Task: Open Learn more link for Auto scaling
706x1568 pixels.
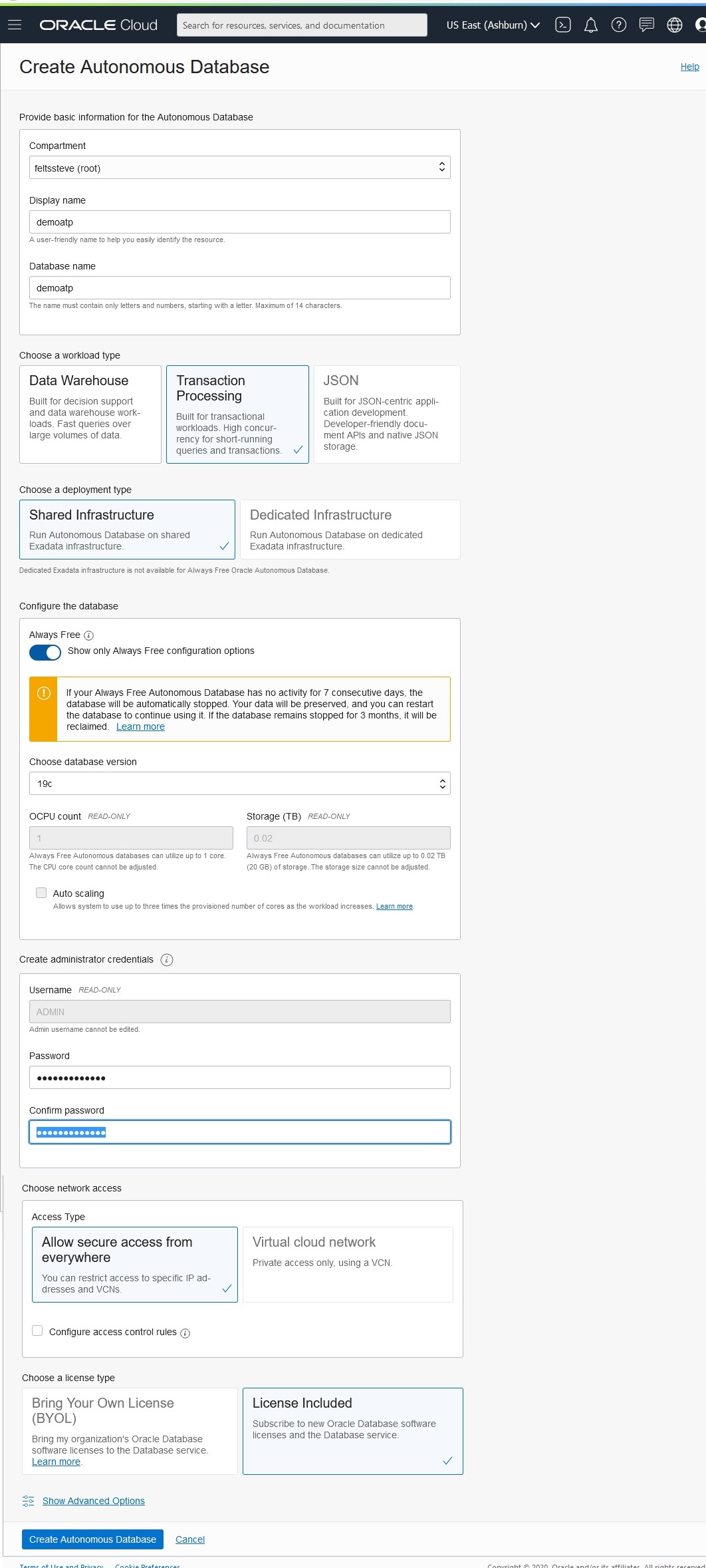Action: tap(394, 906)
